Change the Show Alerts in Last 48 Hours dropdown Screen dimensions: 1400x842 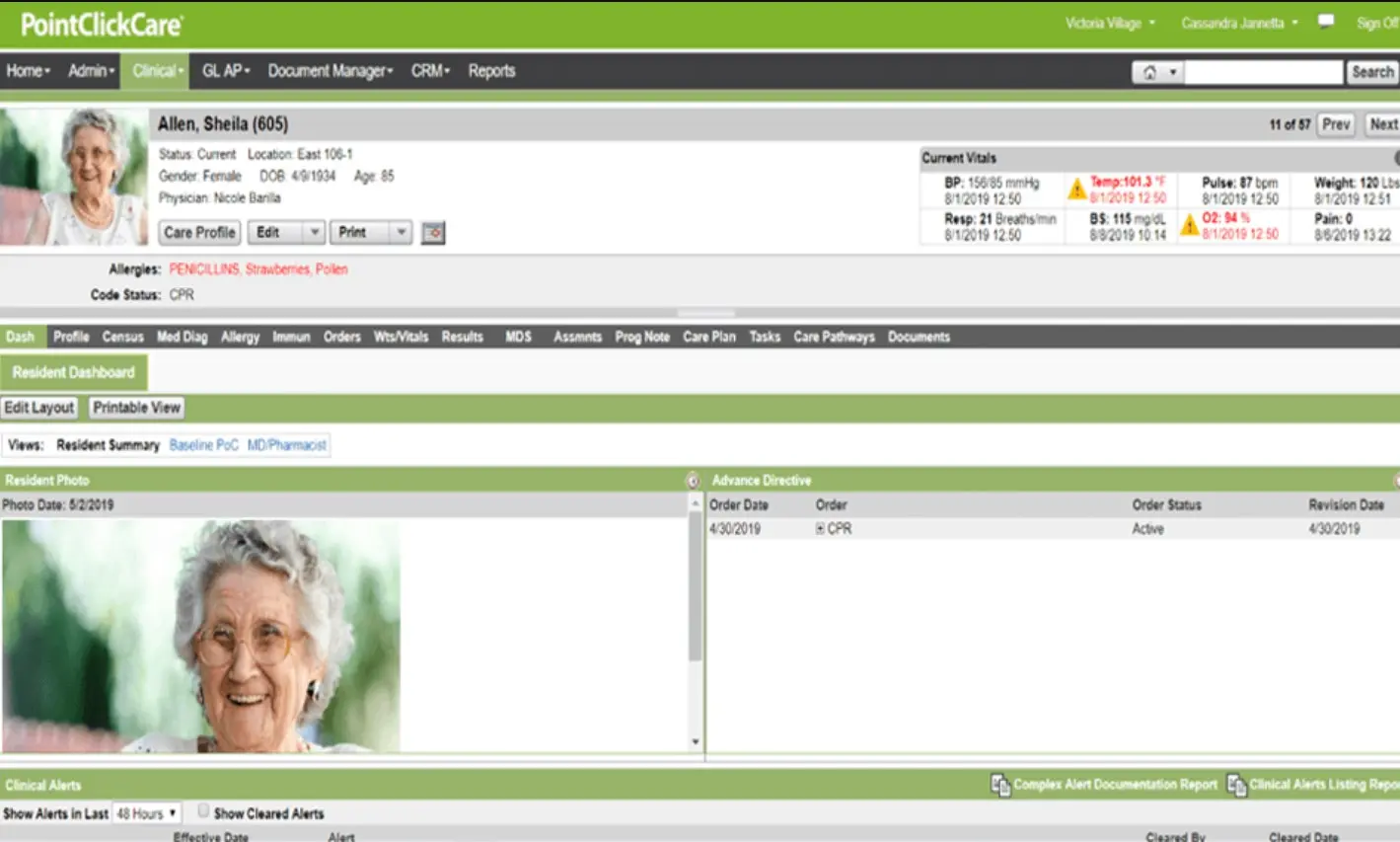(145, 812)
